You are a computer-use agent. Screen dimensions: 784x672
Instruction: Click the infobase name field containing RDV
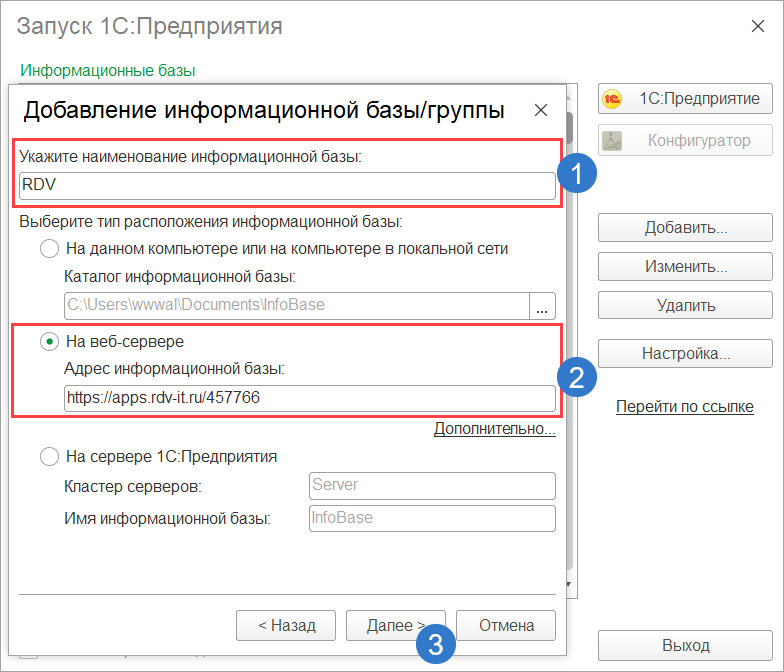(287, 186)
